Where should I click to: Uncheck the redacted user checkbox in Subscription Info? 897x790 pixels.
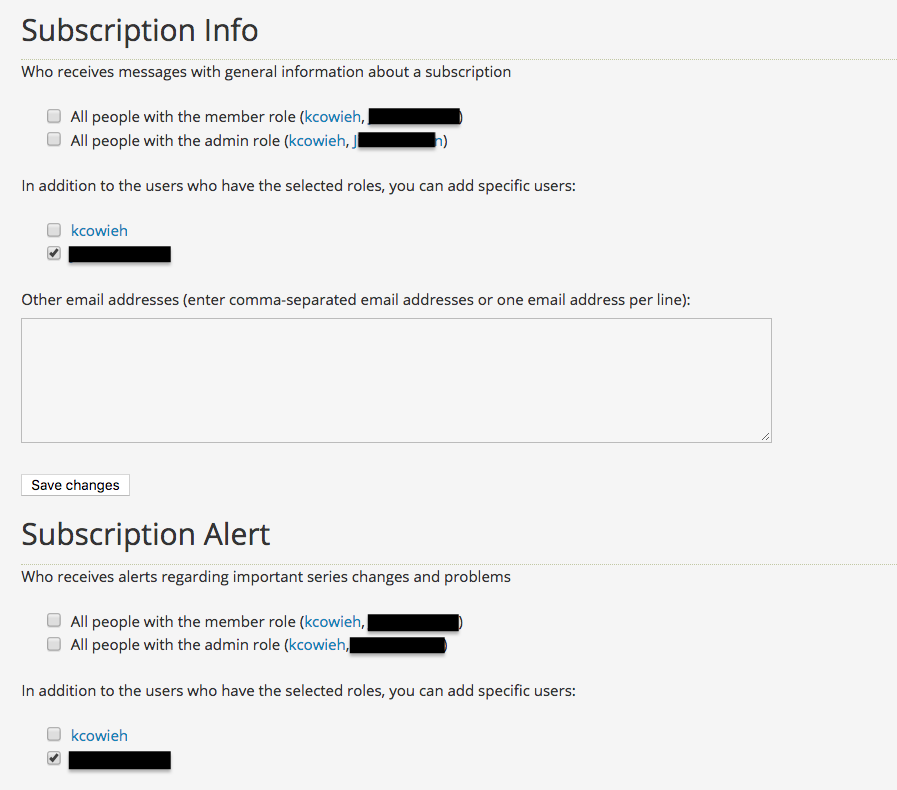point(54,254)
